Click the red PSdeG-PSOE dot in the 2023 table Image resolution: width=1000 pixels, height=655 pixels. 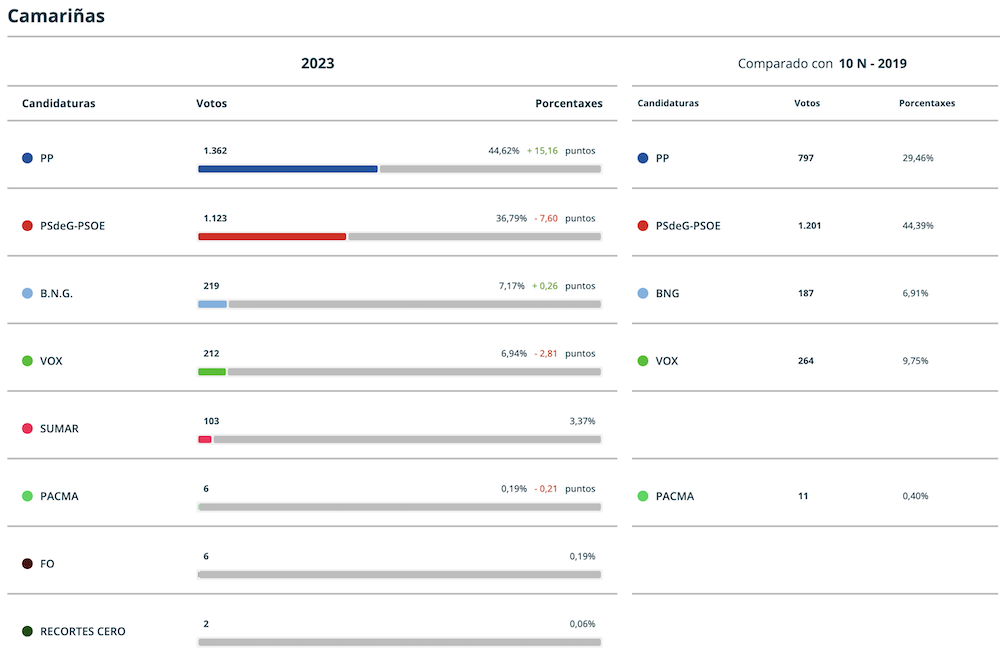point(27,226)
